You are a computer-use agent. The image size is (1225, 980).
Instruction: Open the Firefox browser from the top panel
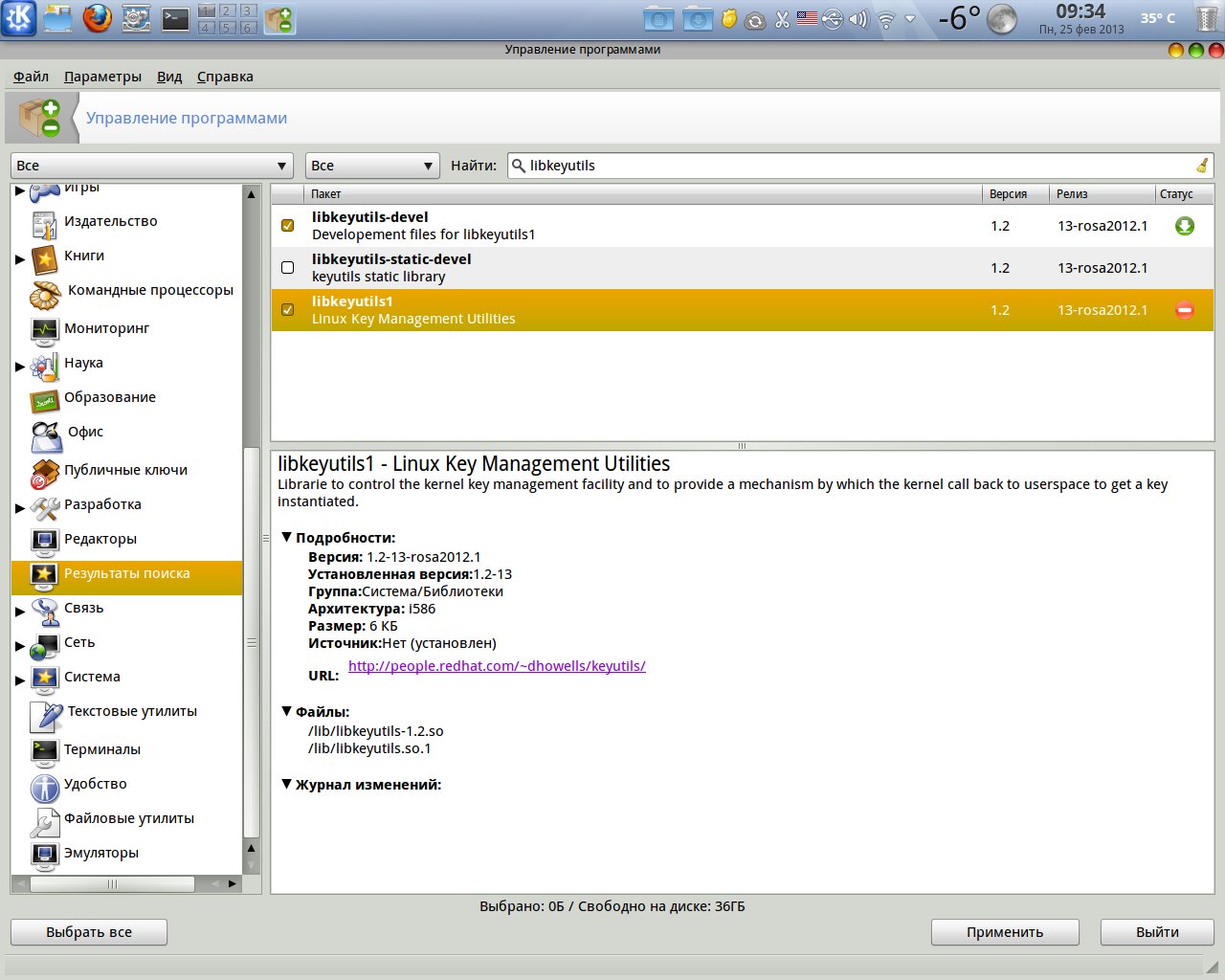[x=97, y=18]
